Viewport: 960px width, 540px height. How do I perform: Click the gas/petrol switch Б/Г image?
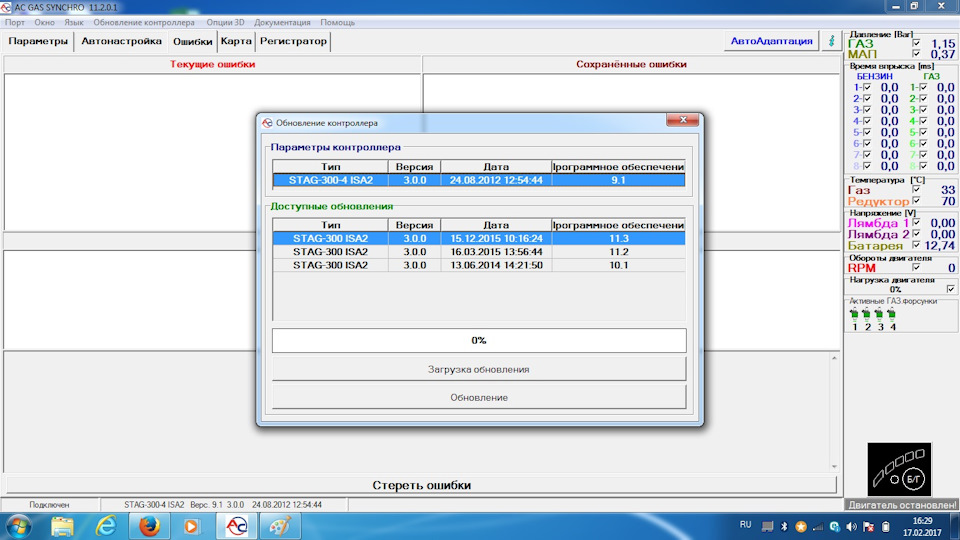point(899,470)
